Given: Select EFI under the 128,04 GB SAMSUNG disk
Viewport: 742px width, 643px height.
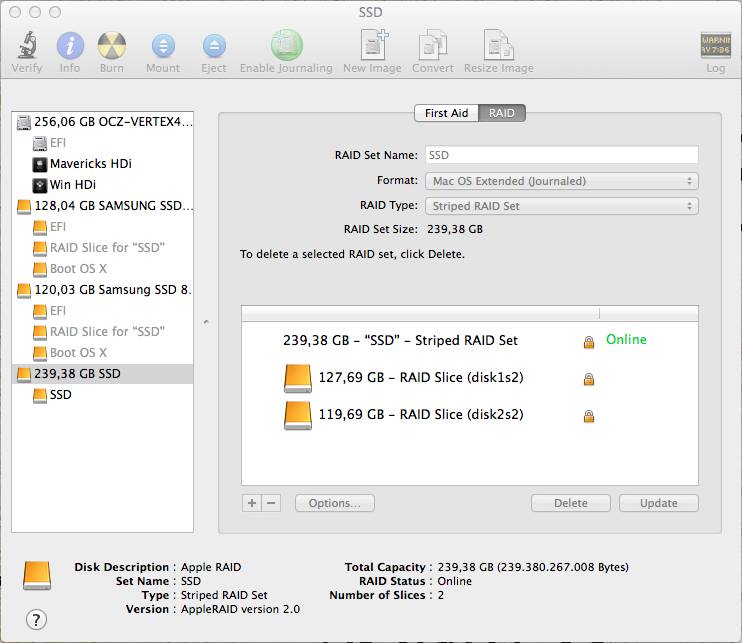Looking at the screenshot, I should click(x=103, y=227).
